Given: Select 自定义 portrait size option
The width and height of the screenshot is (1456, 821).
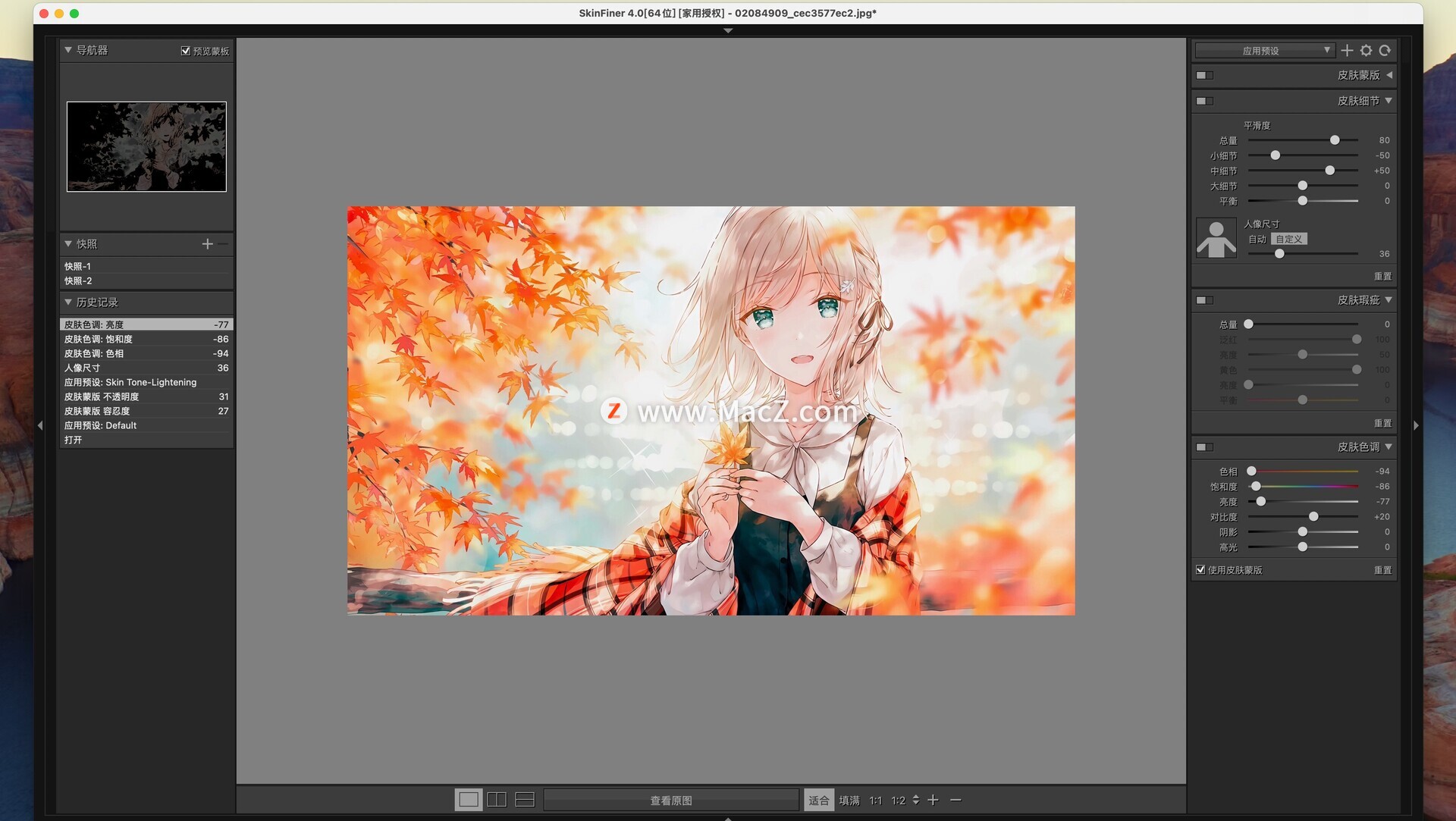Looking at the screenshot, I should (1289, 239).
